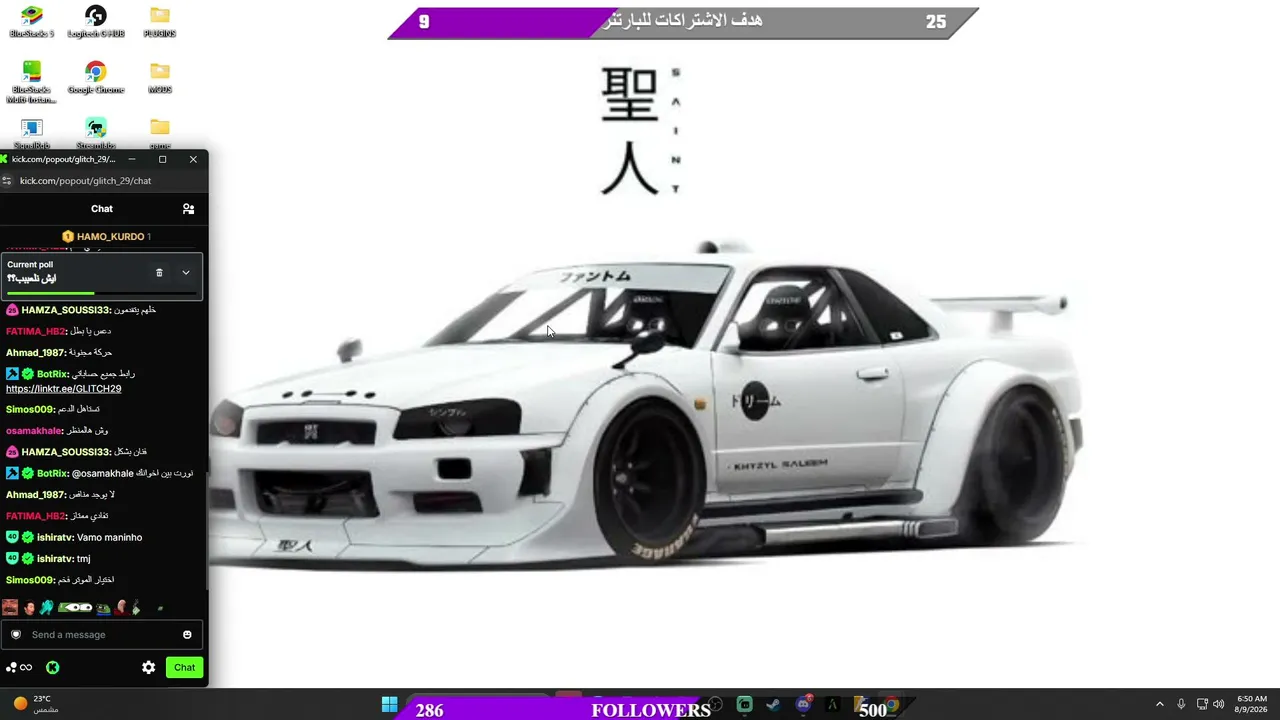Click the chat identity shield icon

[16, 635]
